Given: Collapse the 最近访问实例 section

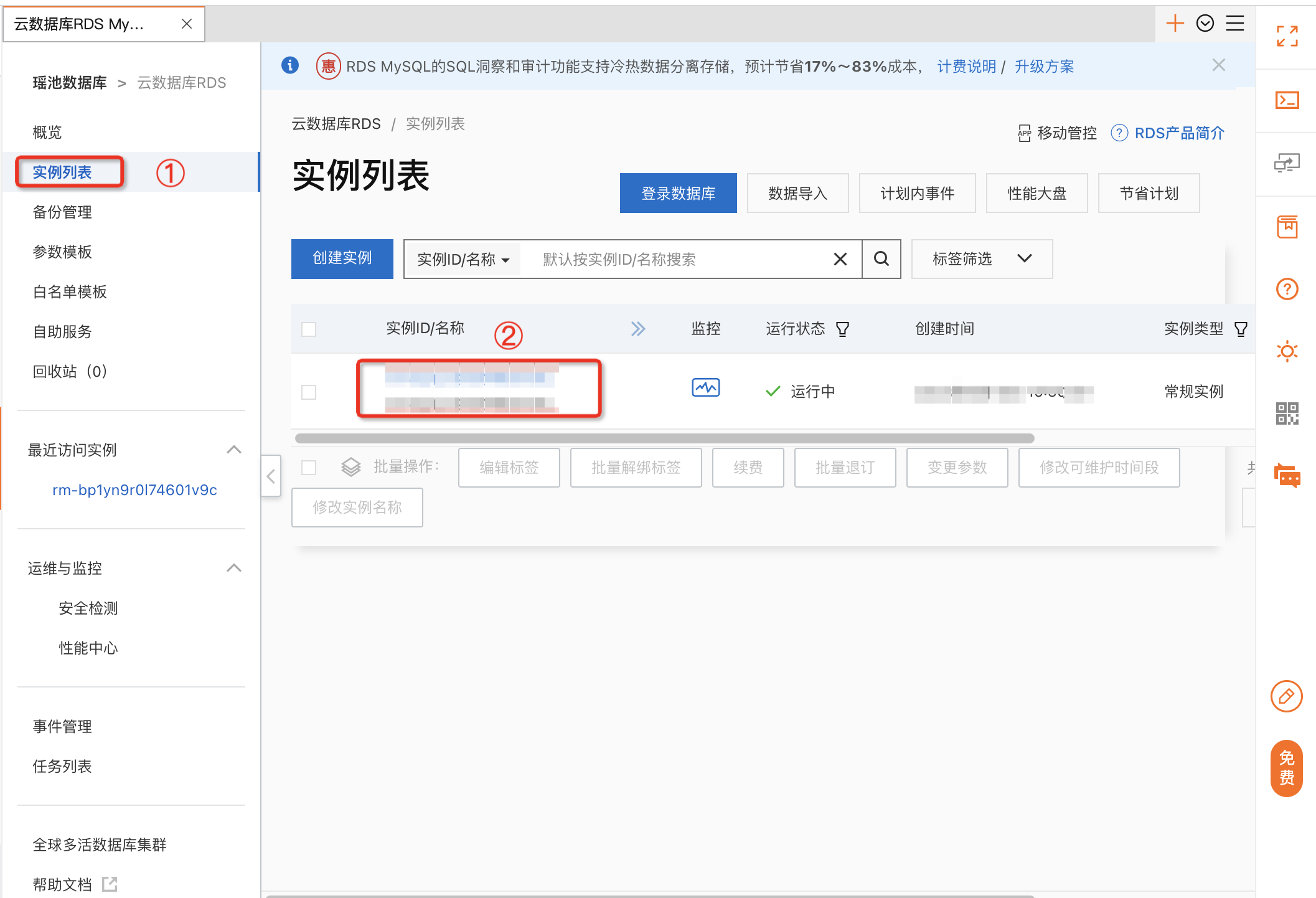Looking at the screenshot, I should 234,450.
